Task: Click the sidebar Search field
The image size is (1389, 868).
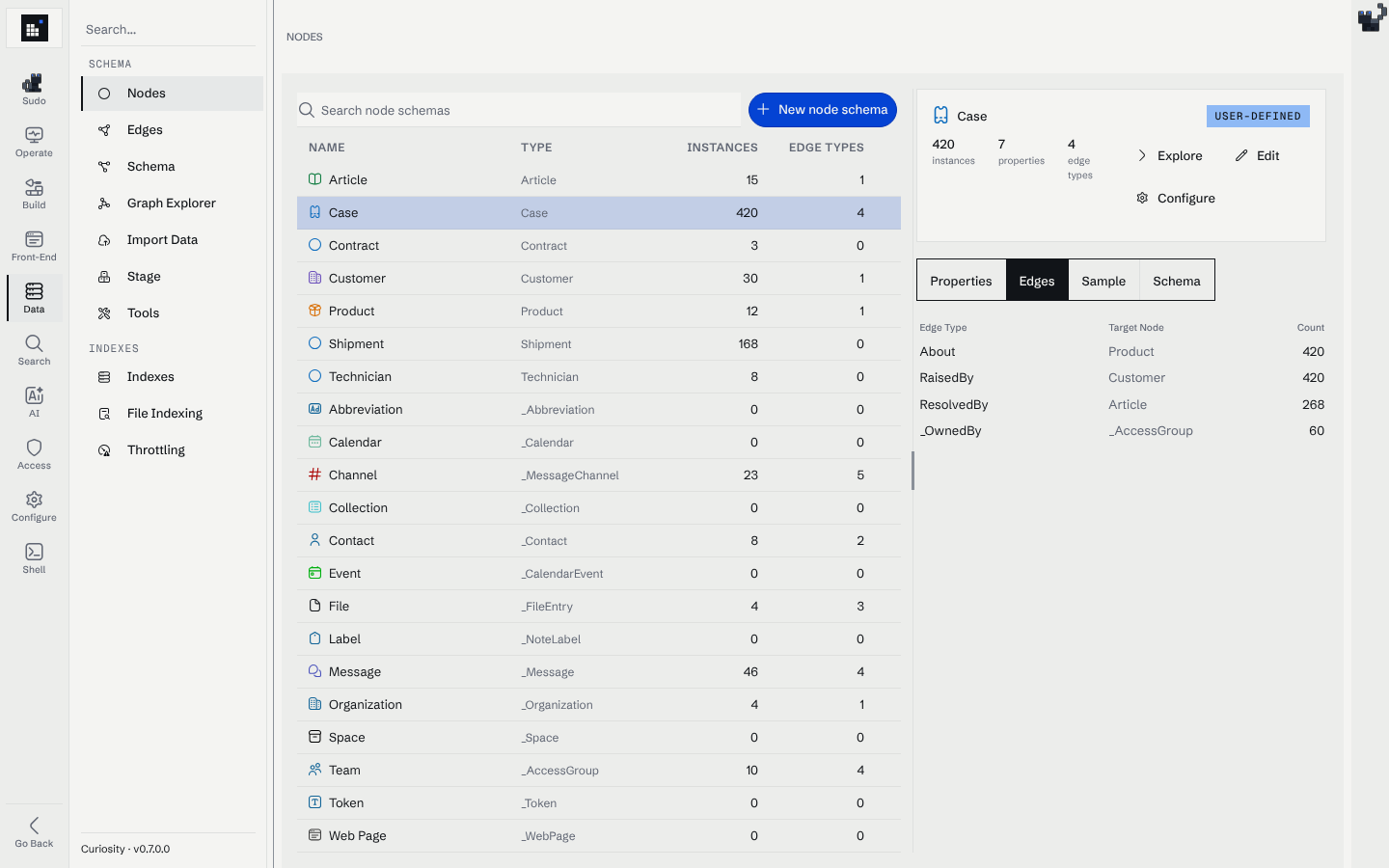Action: coord(169,30)
